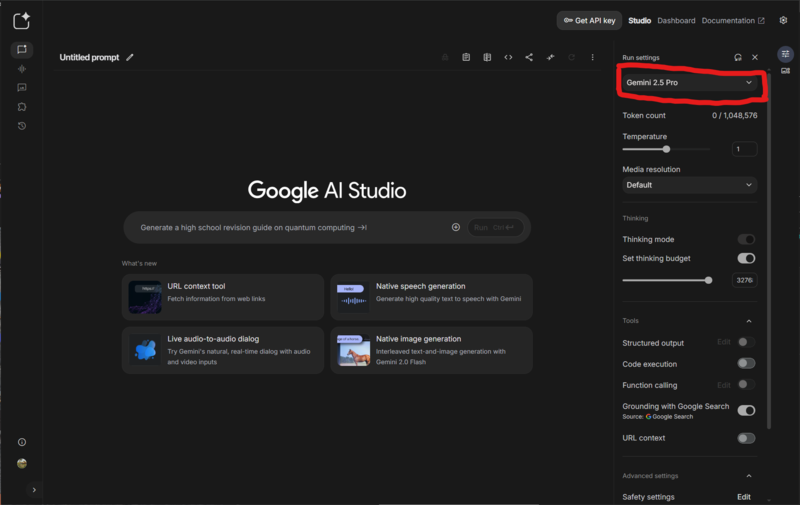Screen dimensions: 800x505
Task: Open the URL context tool card
Action: (x=223, y=297)
